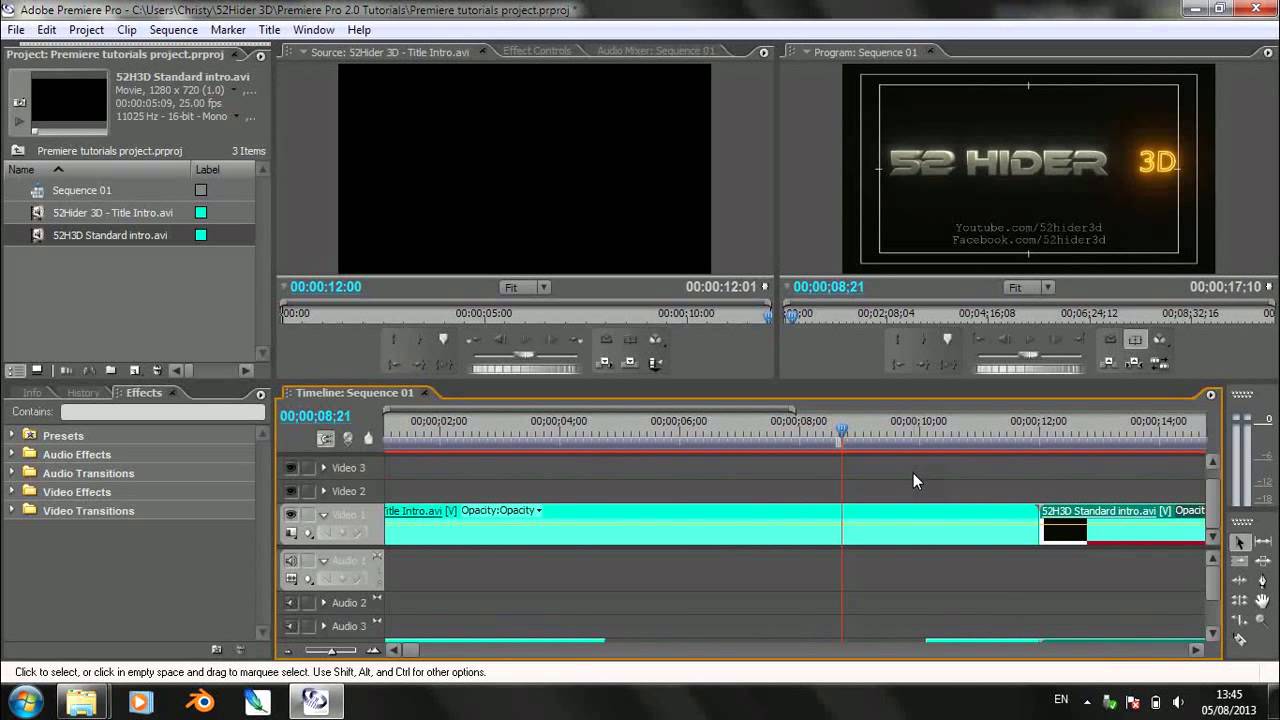Select the Pen tool in Tools panel

click(x=1262, y=581)
